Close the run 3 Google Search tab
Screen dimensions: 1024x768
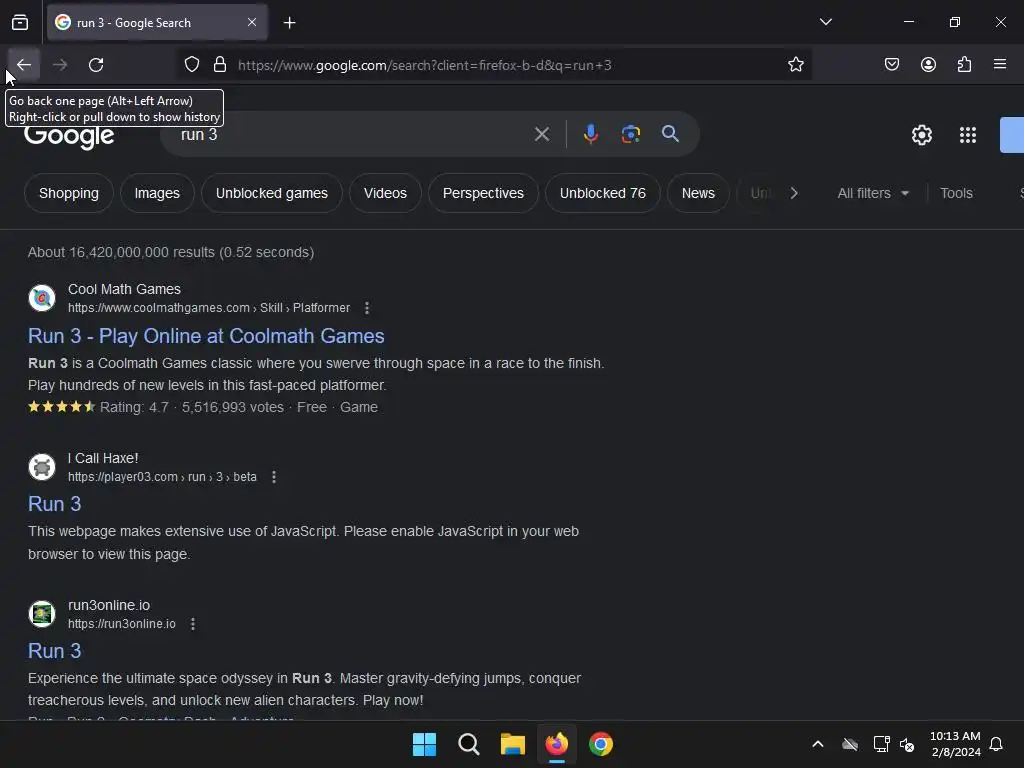(252, 22)
